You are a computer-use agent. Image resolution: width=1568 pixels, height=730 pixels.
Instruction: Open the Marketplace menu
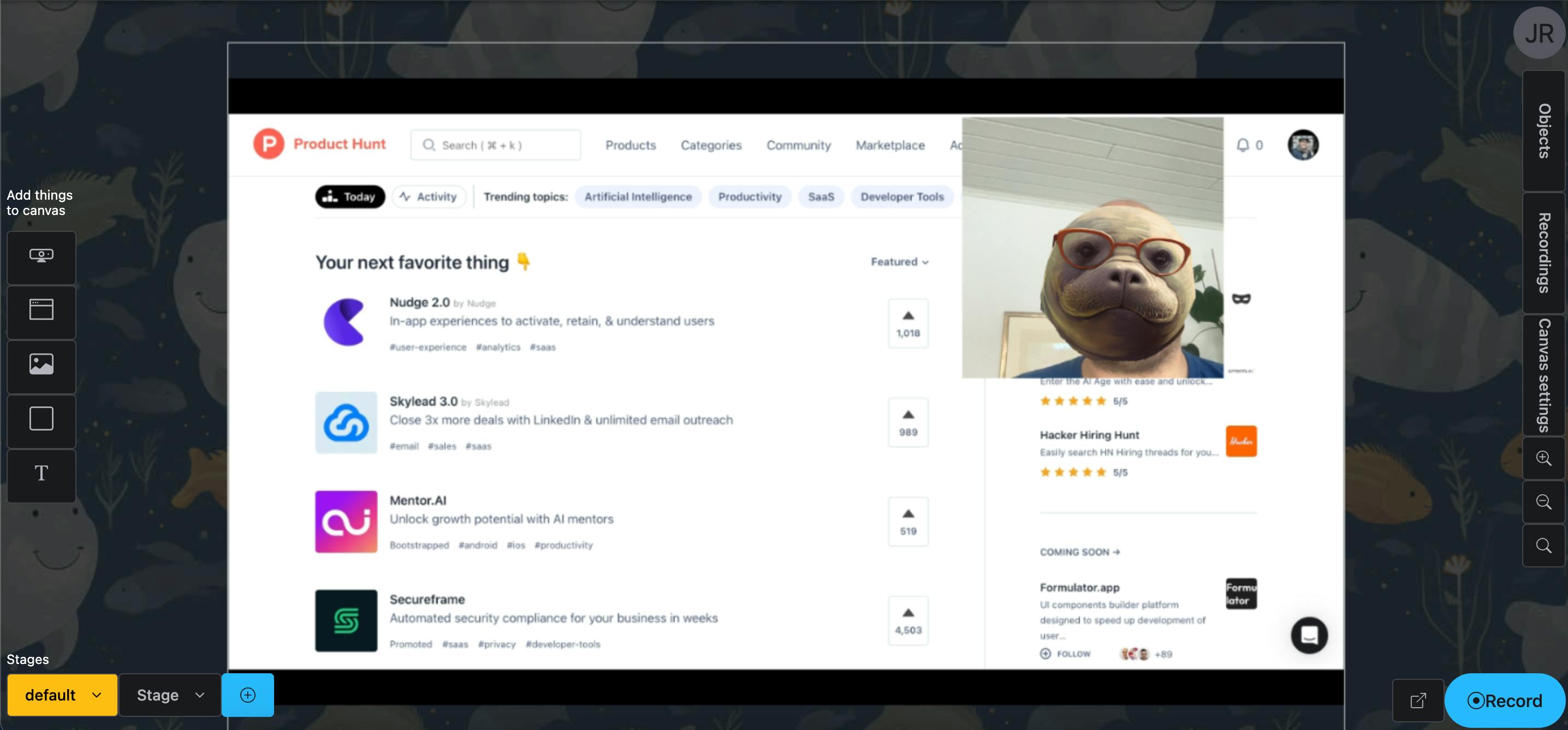[890, 145]
